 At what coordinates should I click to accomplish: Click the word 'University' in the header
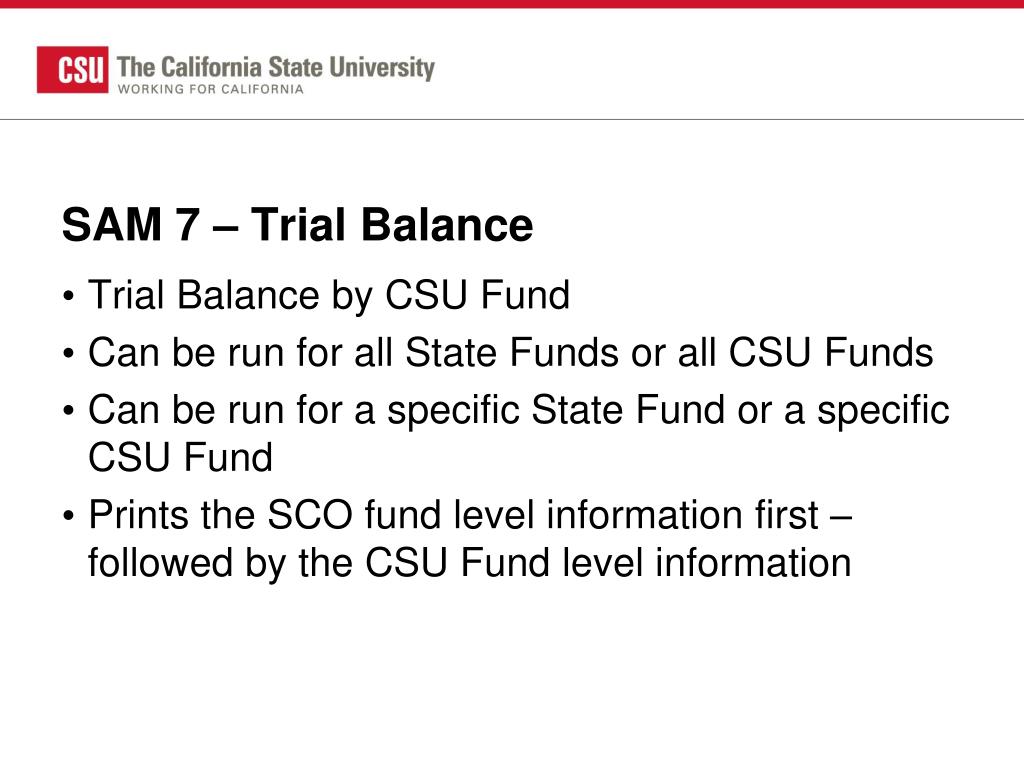coord(381,67)
